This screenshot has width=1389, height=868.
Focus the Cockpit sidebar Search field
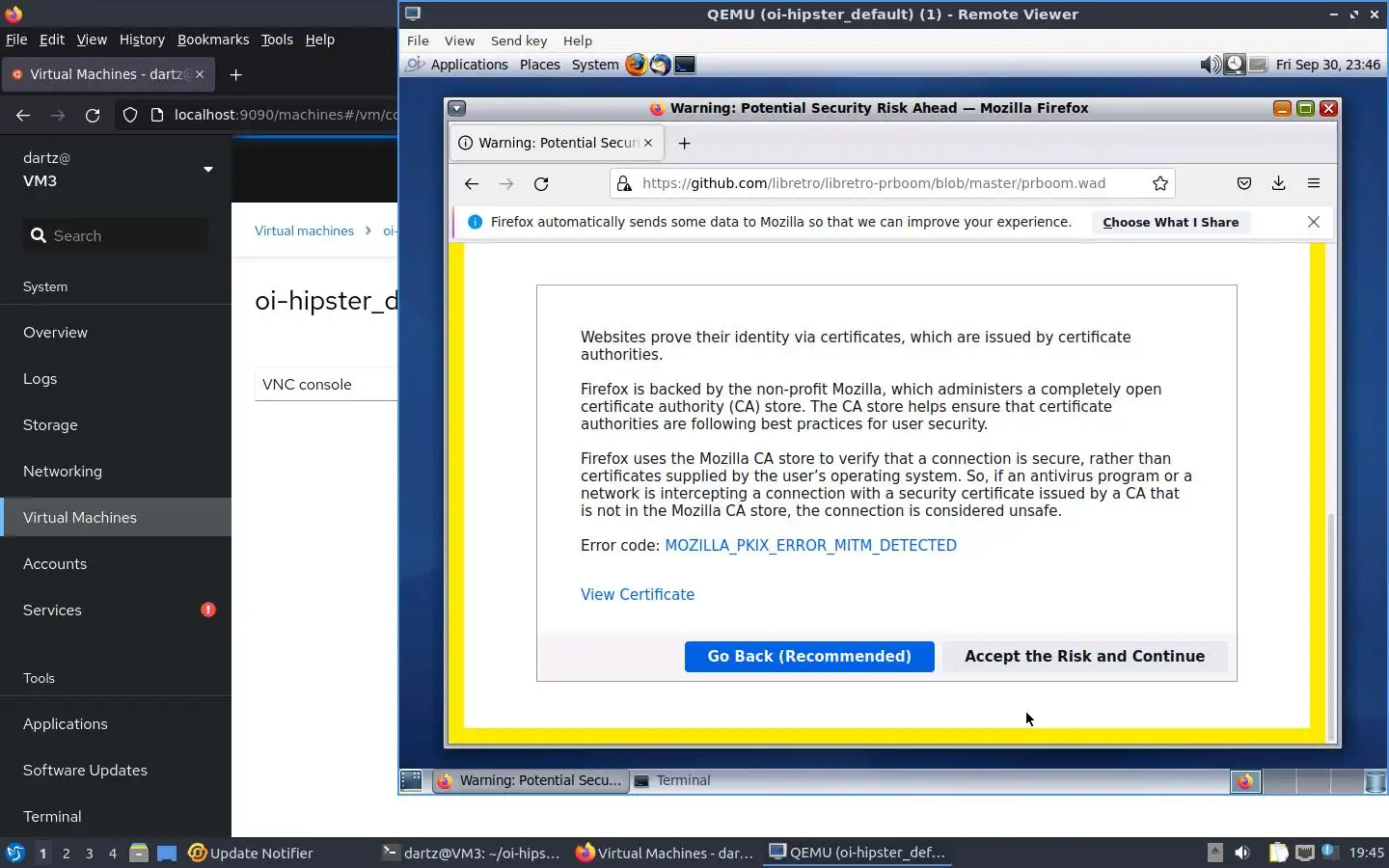click(x=116, y=235)
